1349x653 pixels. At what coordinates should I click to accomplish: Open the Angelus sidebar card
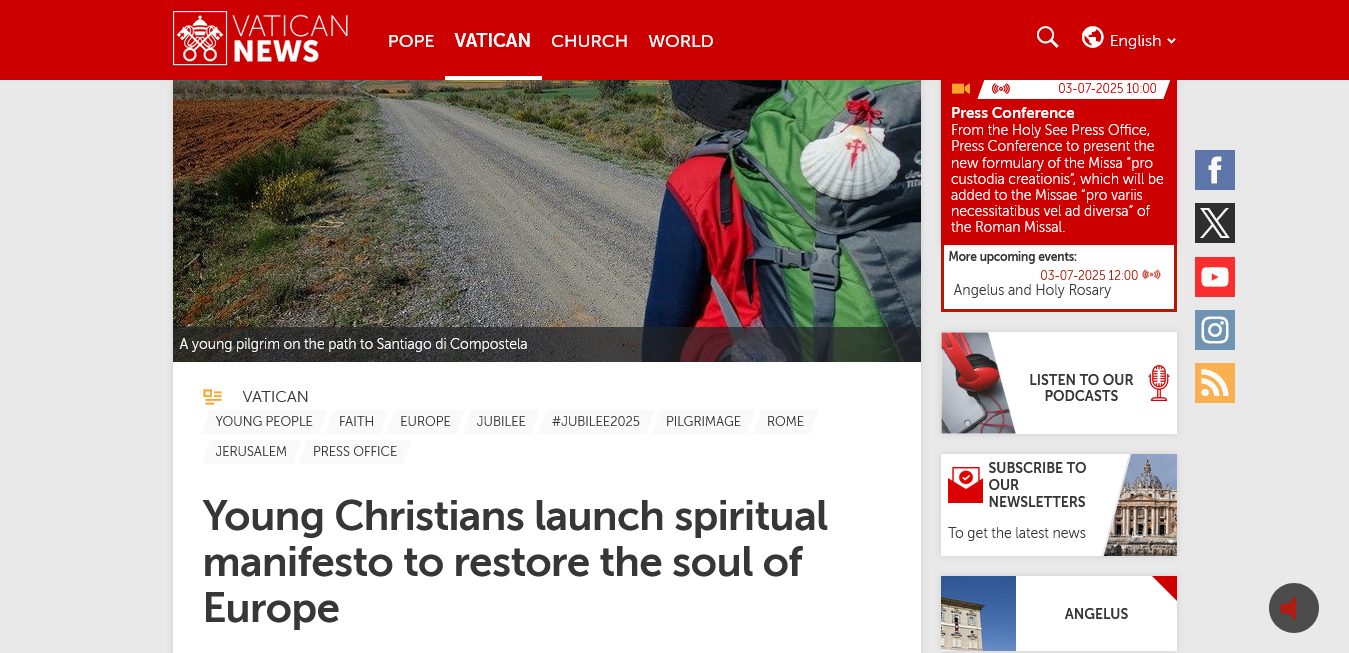1059,614
